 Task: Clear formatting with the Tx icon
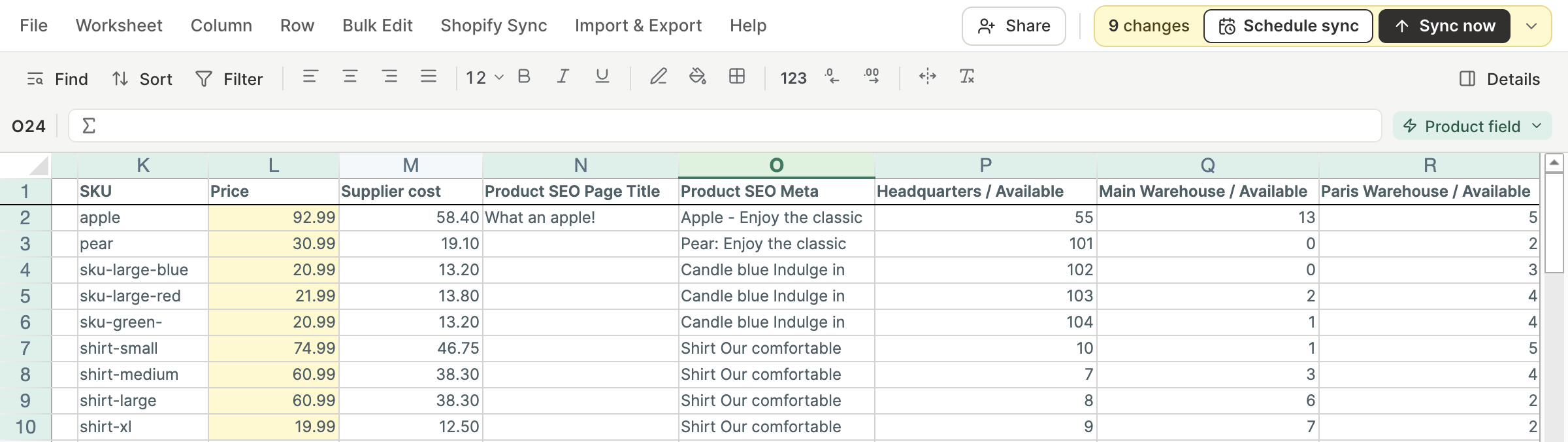point(967,77)
